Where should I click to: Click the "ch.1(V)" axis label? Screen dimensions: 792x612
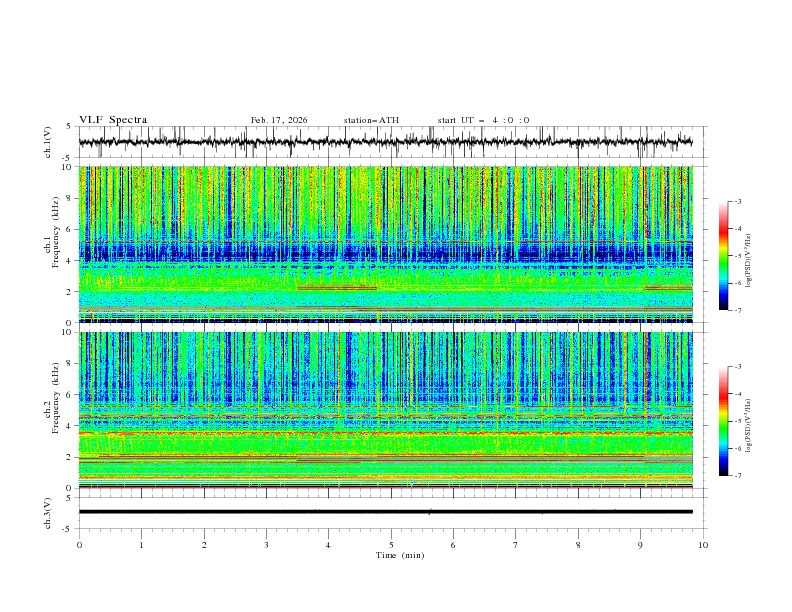click(x=48, y=142)
